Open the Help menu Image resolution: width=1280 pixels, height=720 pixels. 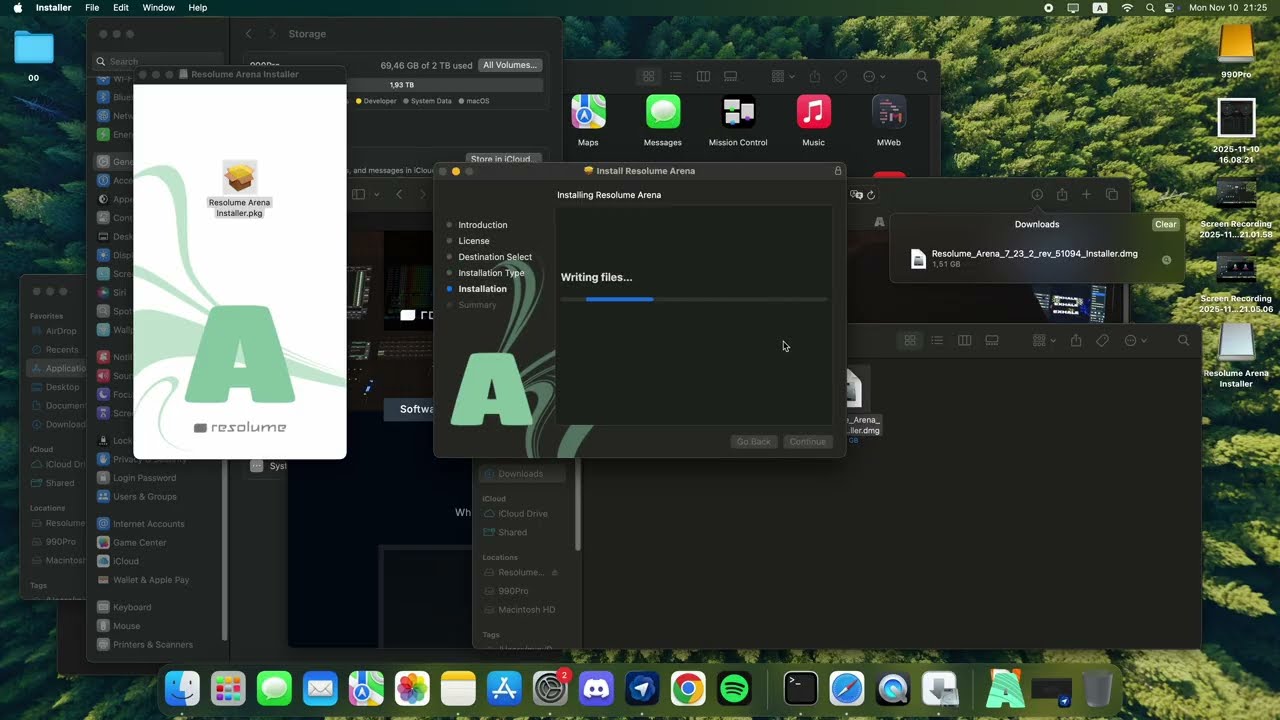coord(198,7)
